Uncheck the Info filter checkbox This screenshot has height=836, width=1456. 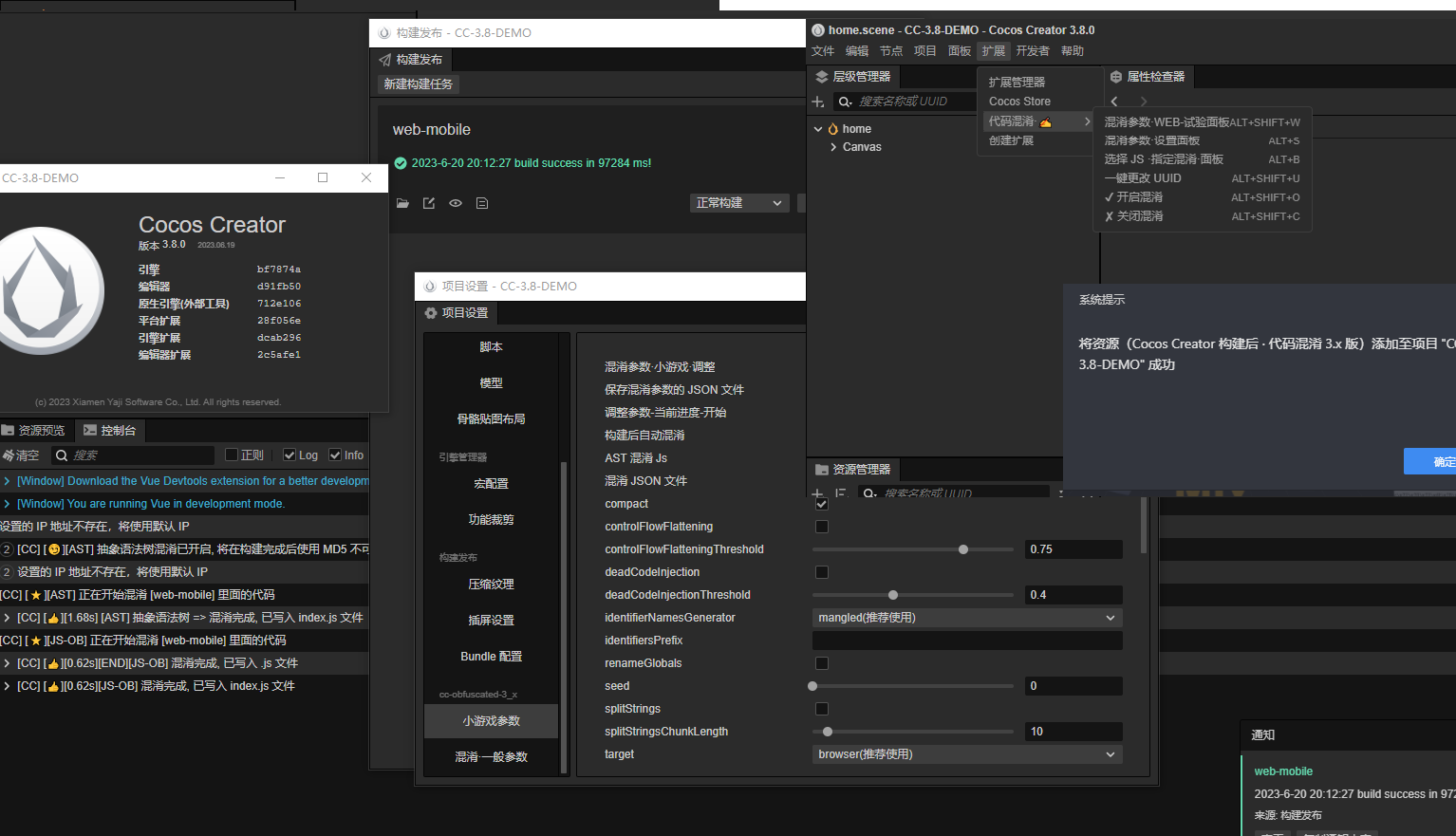tap(335, 455)
